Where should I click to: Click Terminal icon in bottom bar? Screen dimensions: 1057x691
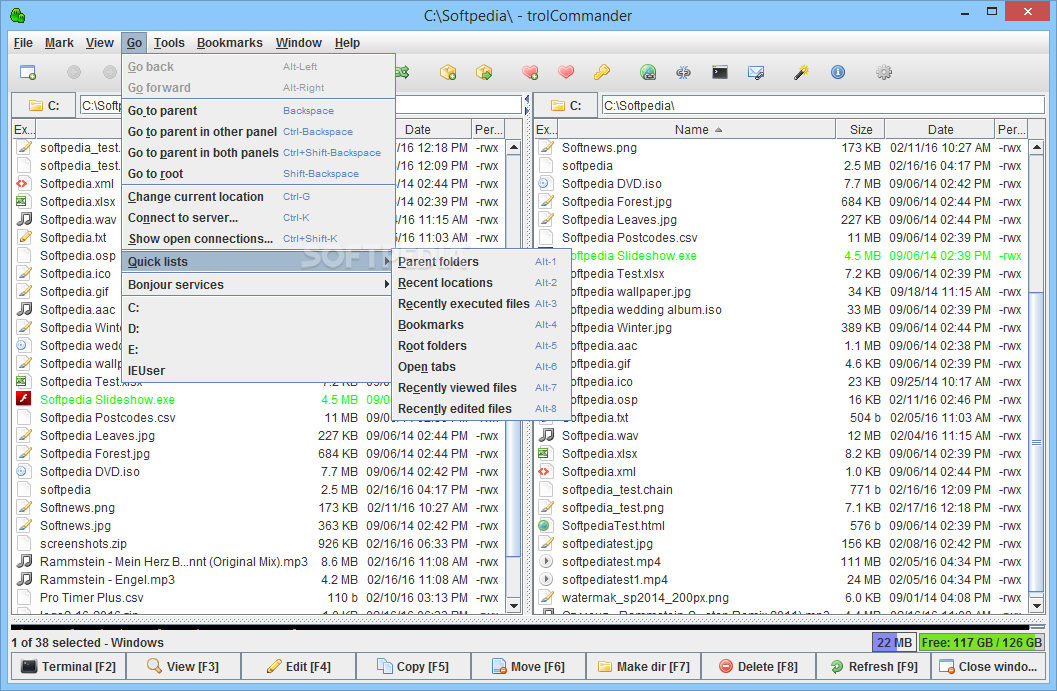coord(29,666)
